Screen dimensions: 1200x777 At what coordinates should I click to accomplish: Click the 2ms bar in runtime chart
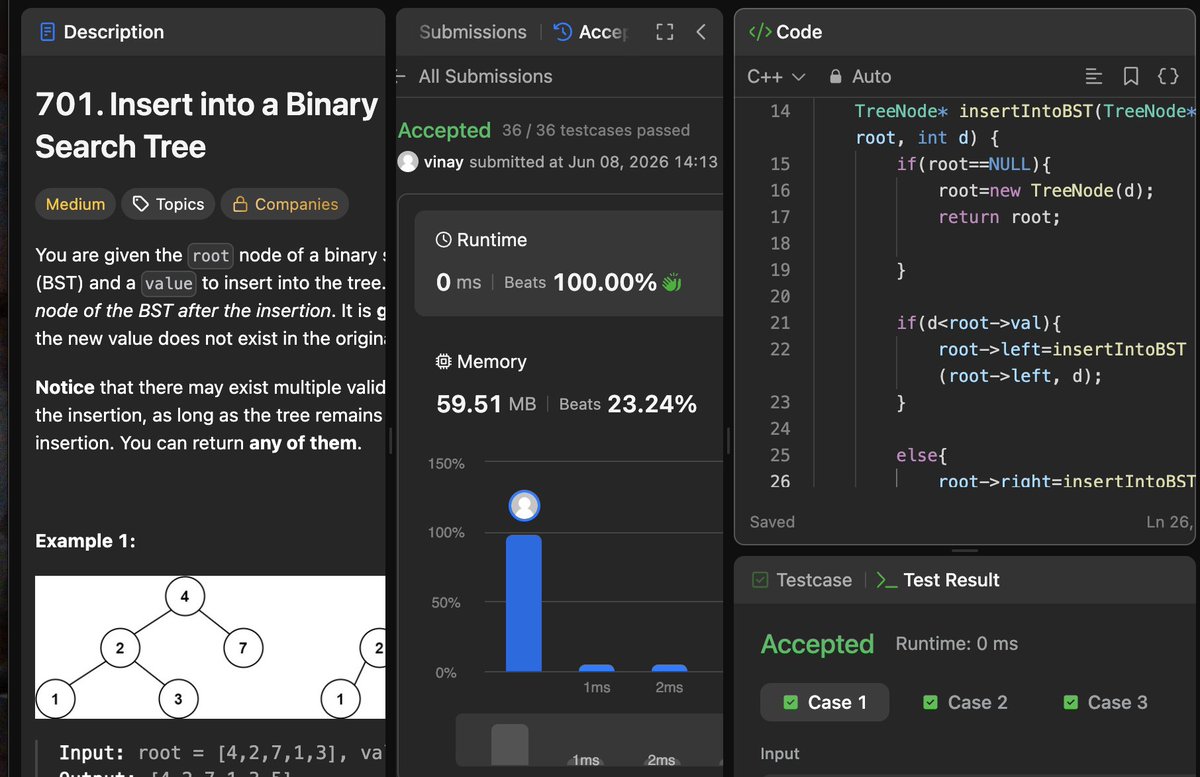coord(669,668)
